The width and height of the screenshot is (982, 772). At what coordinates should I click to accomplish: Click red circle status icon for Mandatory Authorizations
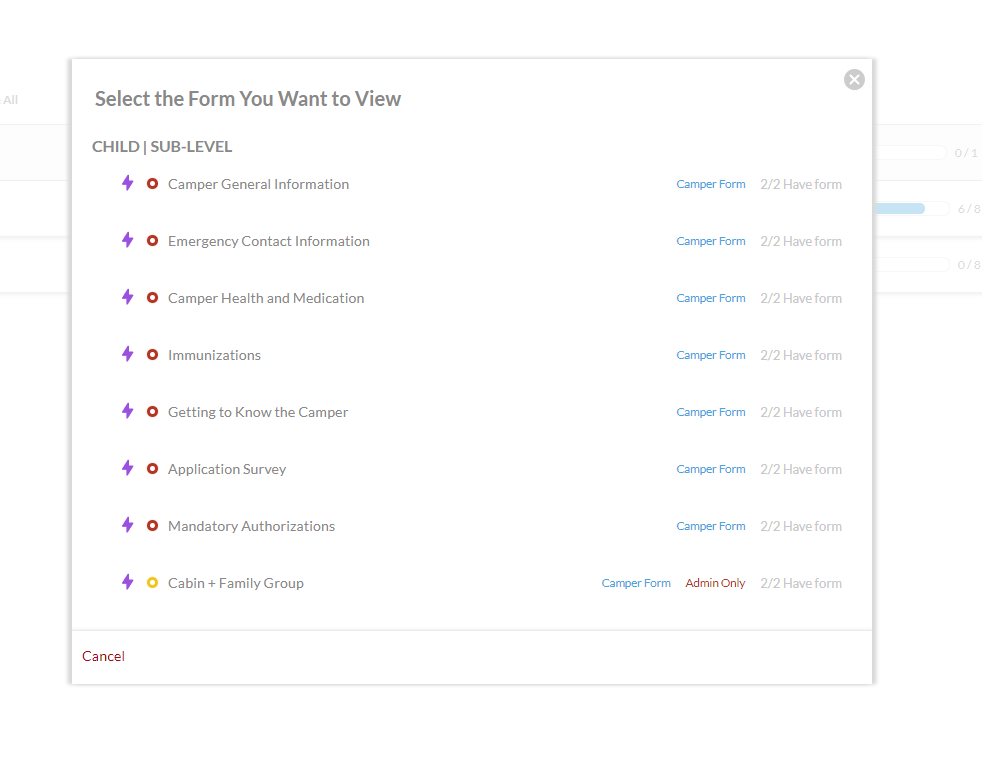coord(153,526)
